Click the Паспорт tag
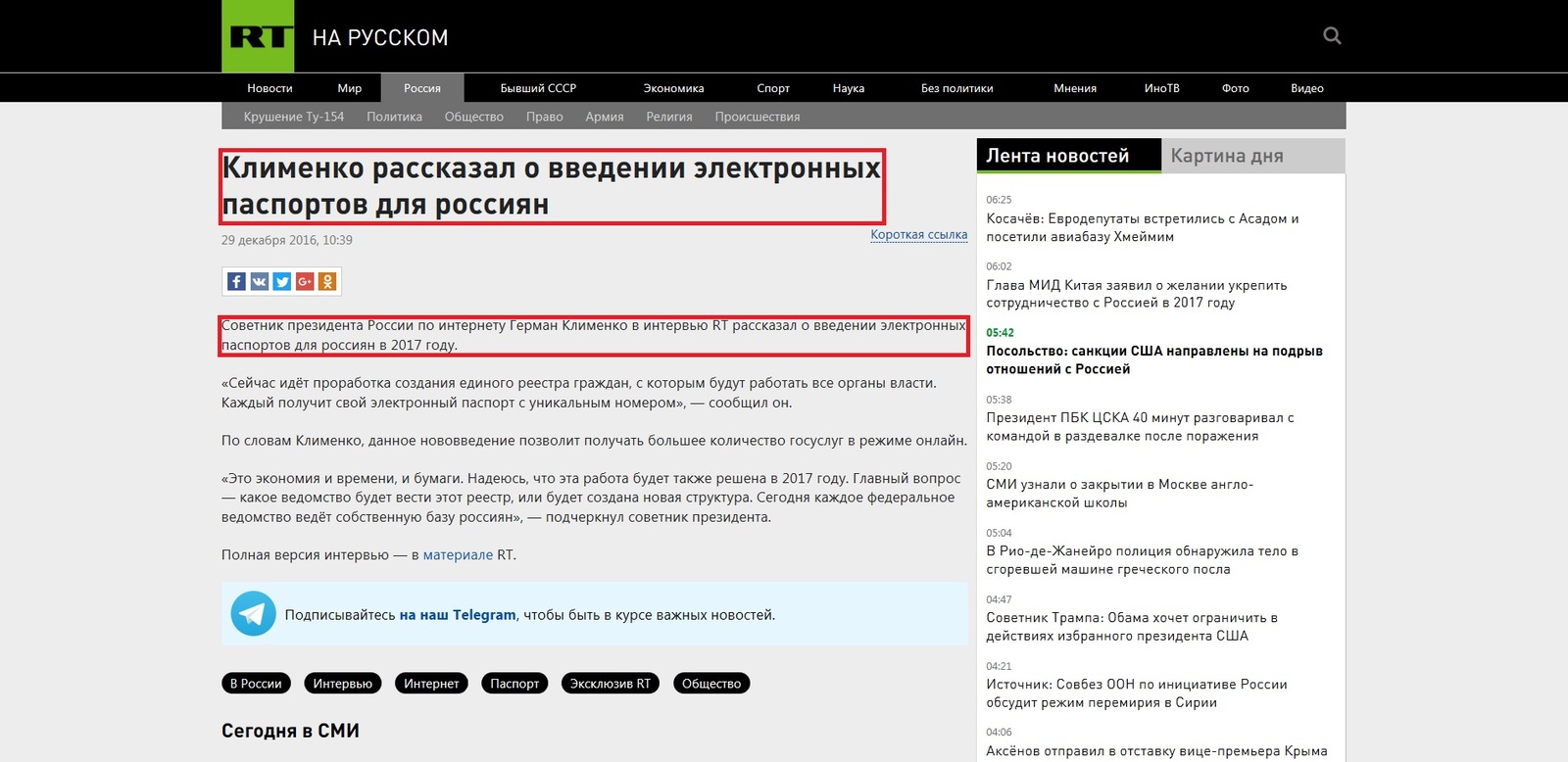Viewport: 1568px width, 762px height. tap(514, 684)
